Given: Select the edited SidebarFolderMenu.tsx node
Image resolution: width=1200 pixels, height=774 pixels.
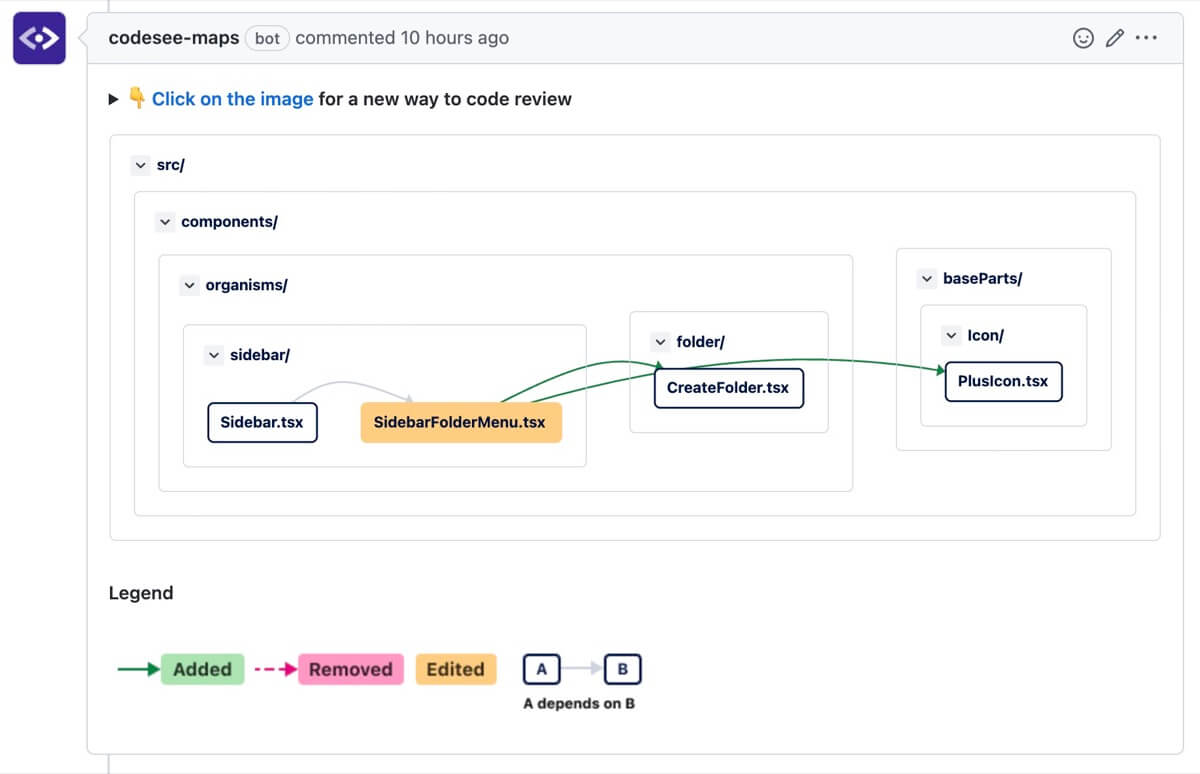Looking at the screenshot, I should [460, 422].
